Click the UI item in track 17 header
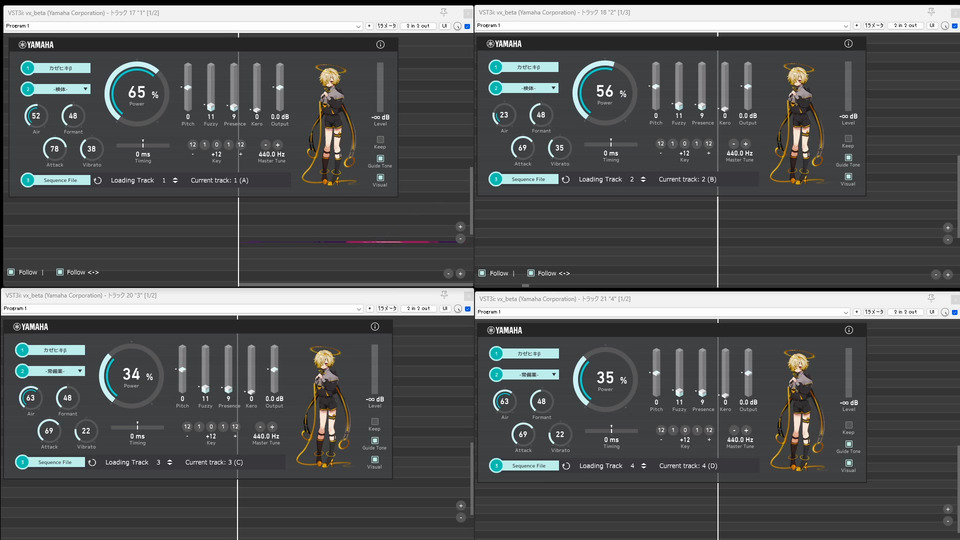960x540 pixels. [444, 26]
